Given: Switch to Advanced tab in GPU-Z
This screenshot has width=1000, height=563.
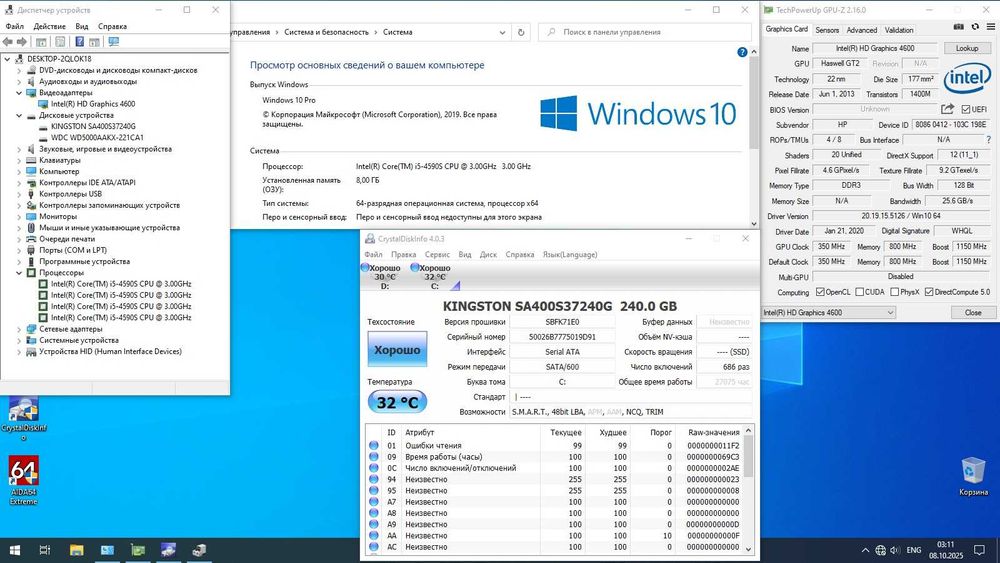Looking at the screenshot, I should (x=862, y=30).
